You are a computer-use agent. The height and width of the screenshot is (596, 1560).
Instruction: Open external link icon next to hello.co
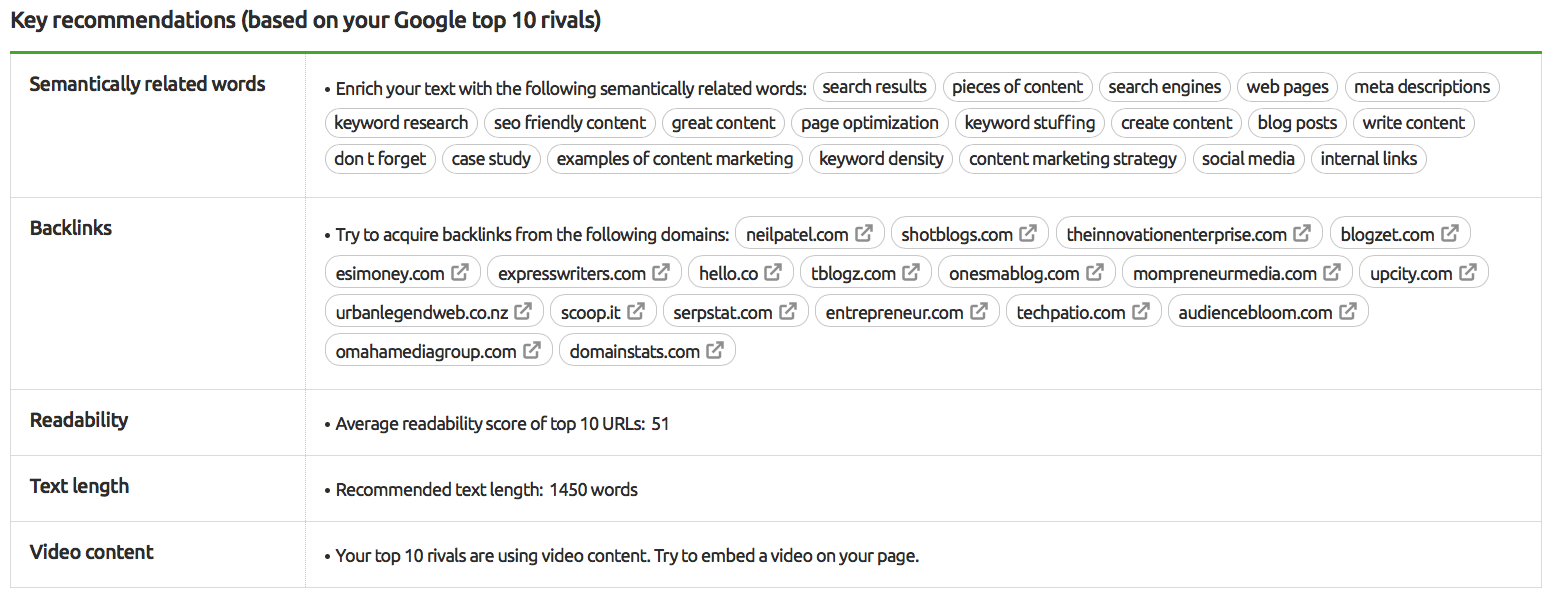coord(773,272)
